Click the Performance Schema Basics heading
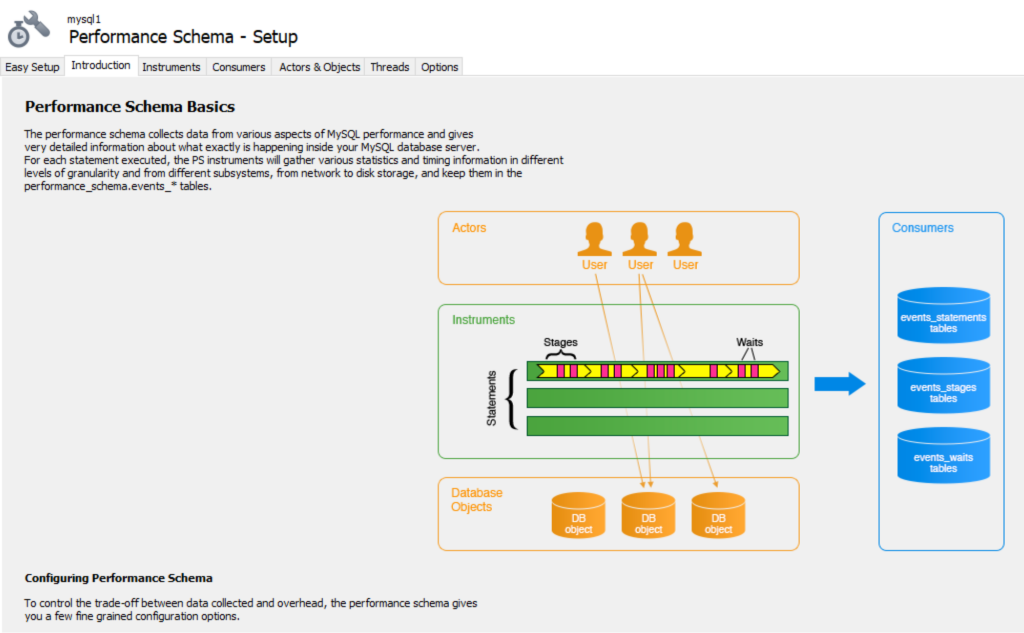 [130, 106]
